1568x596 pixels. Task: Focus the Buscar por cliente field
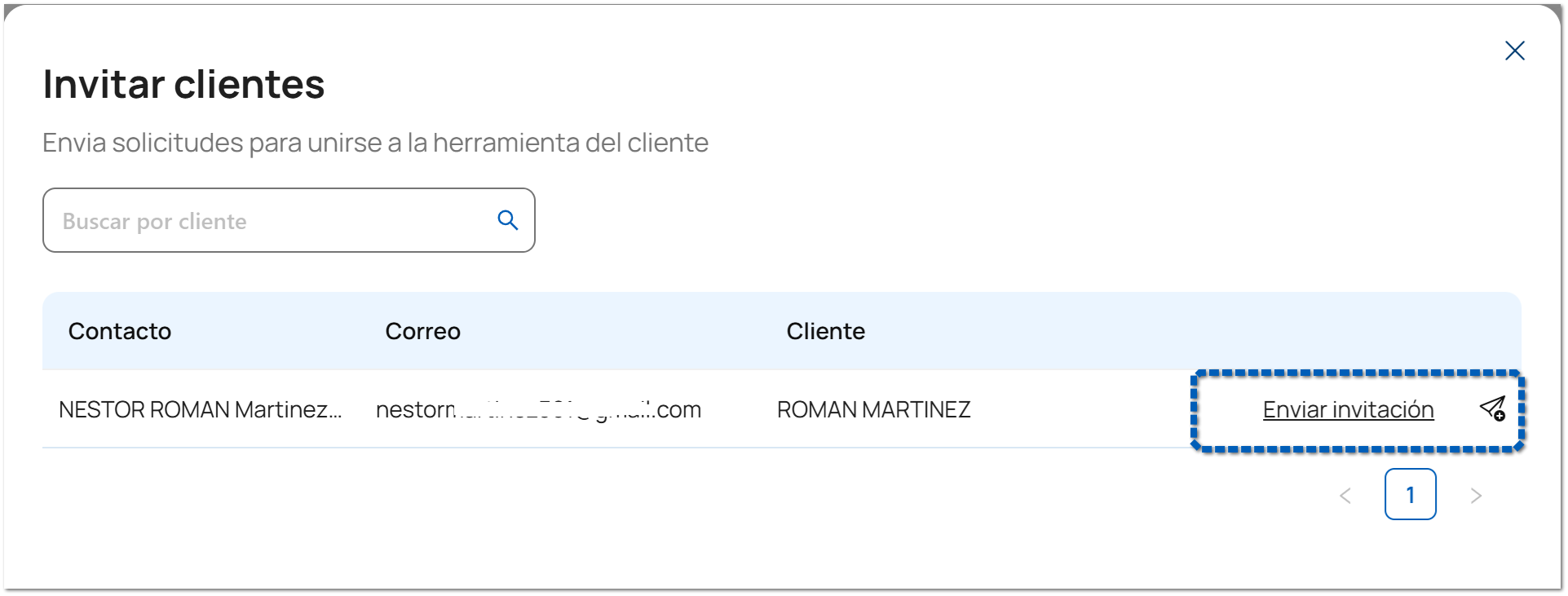coord(269,221)
